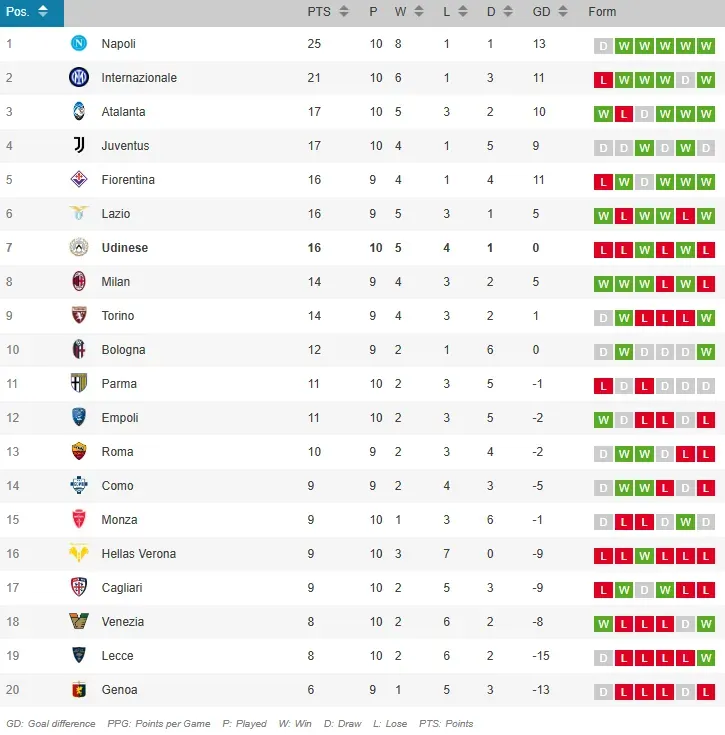725x735 pixels.
Task: Open the Bologna team link
Action: coord(123,350)
